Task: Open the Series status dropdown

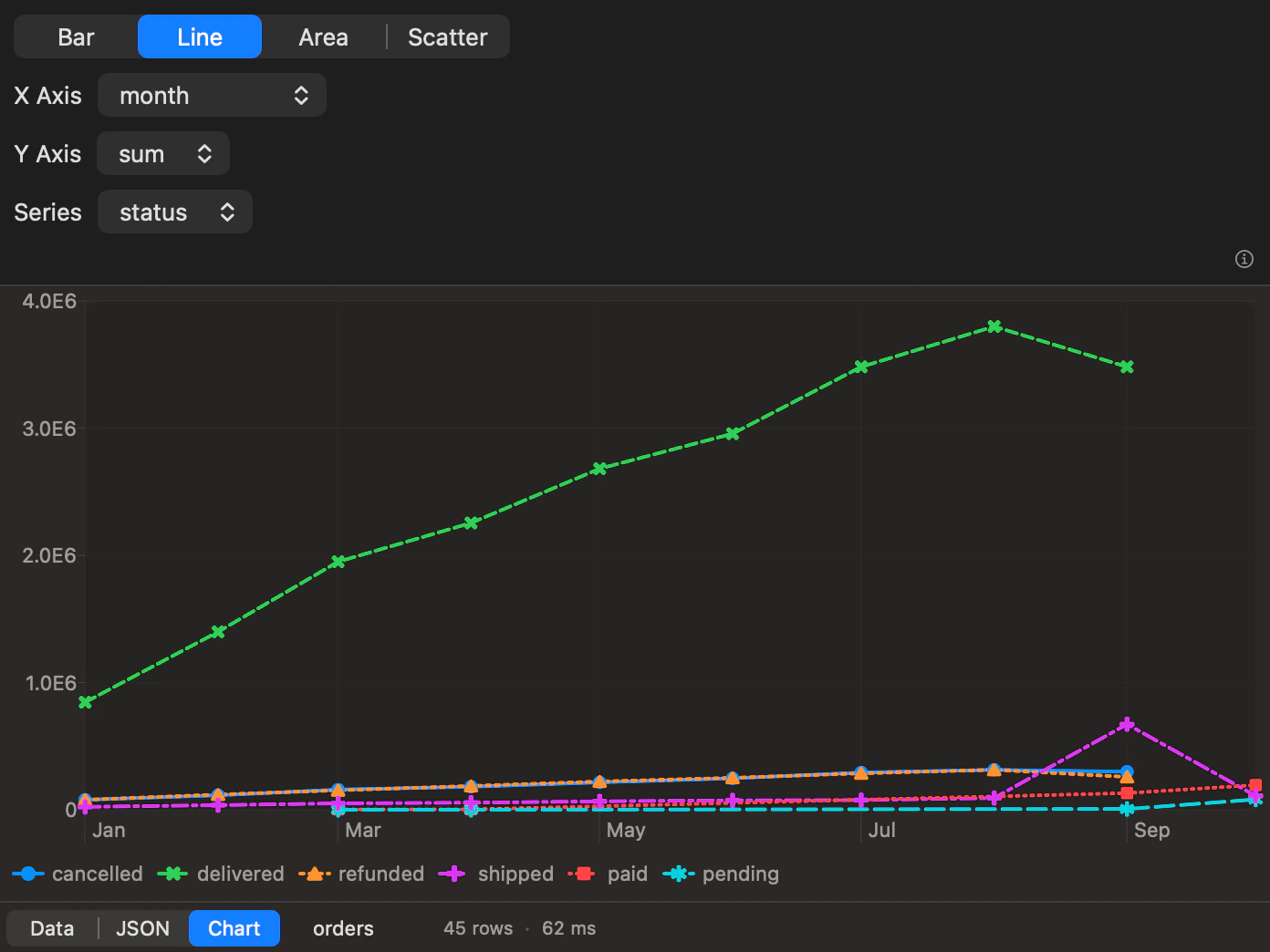Action: coord(175,212)
